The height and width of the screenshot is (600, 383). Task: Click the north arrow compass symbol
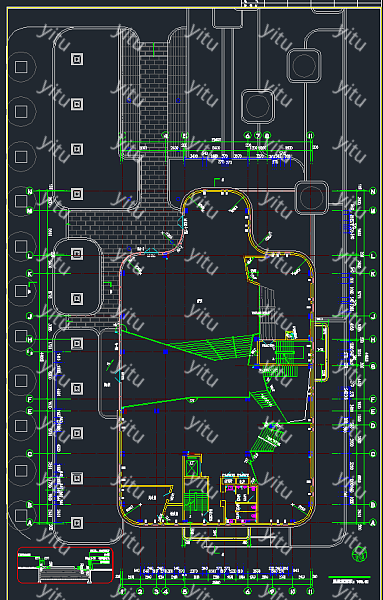[359, 554]
